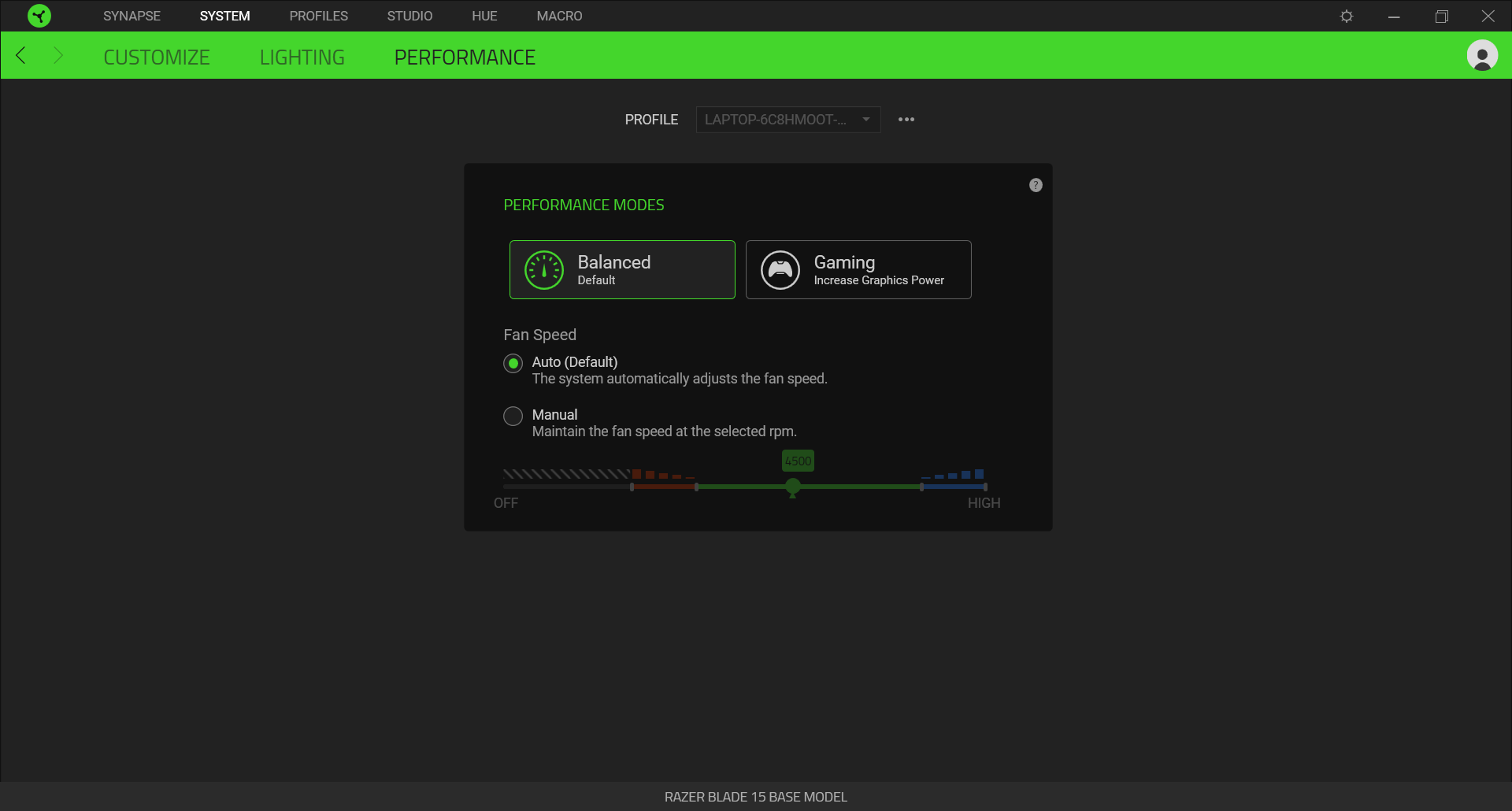Open the SYNAPSE tab
The width and height of the screenshot is (1512, 811).
pyautogui.click(x=132, y=16)
